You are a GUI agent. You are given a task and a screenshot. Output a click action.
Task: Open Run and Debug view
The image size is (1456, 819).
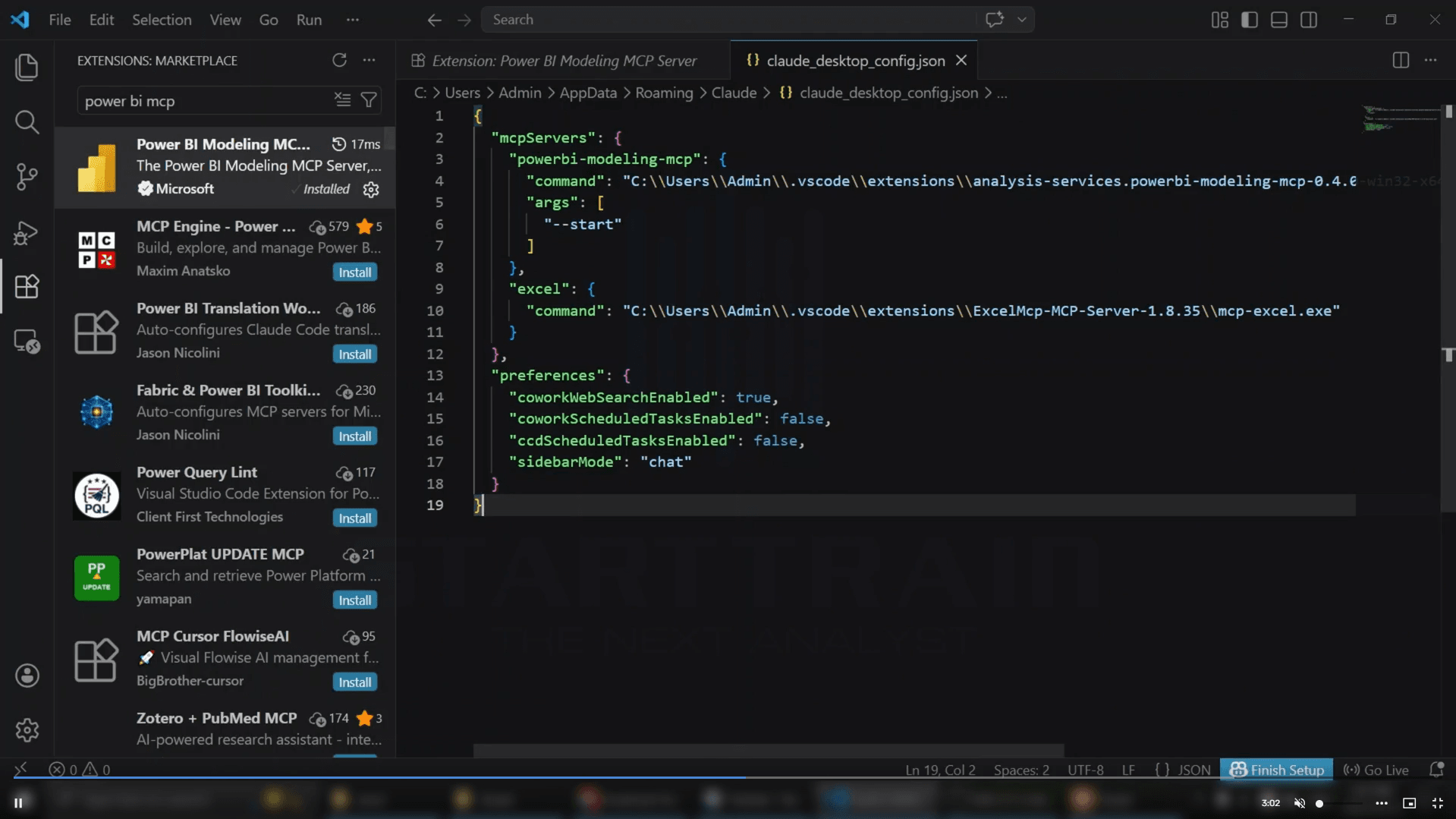point(27,232)
